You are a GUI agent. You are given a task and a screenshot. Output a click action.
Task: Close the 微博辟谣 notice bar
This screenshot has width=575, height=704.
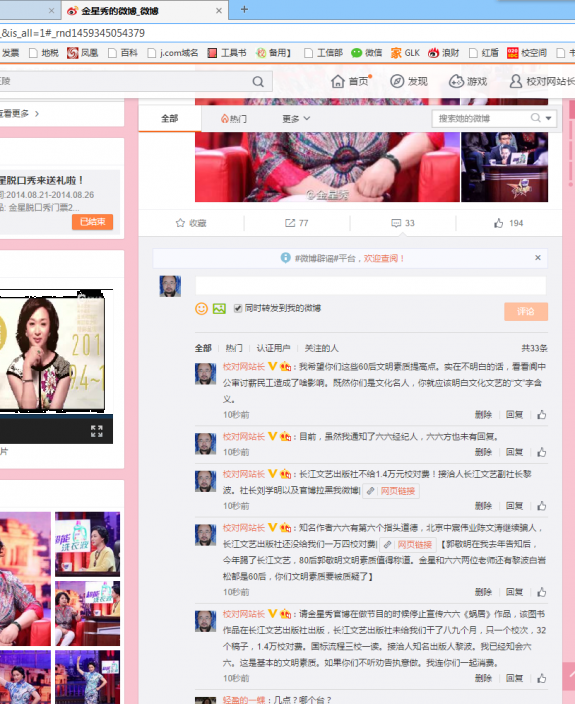tap(538, 258)
